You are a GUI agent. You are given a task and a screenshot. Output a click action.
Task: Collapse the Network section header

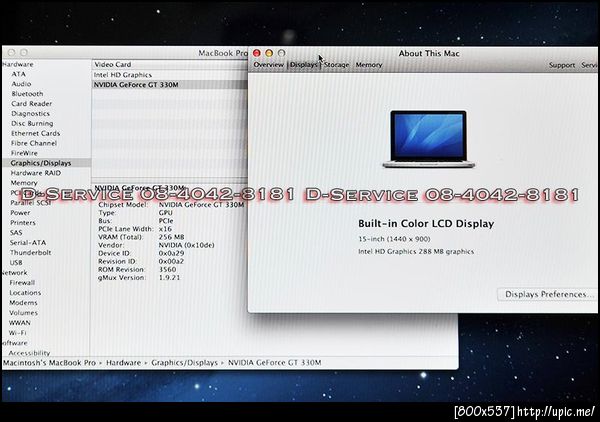[x=15, y=273]
